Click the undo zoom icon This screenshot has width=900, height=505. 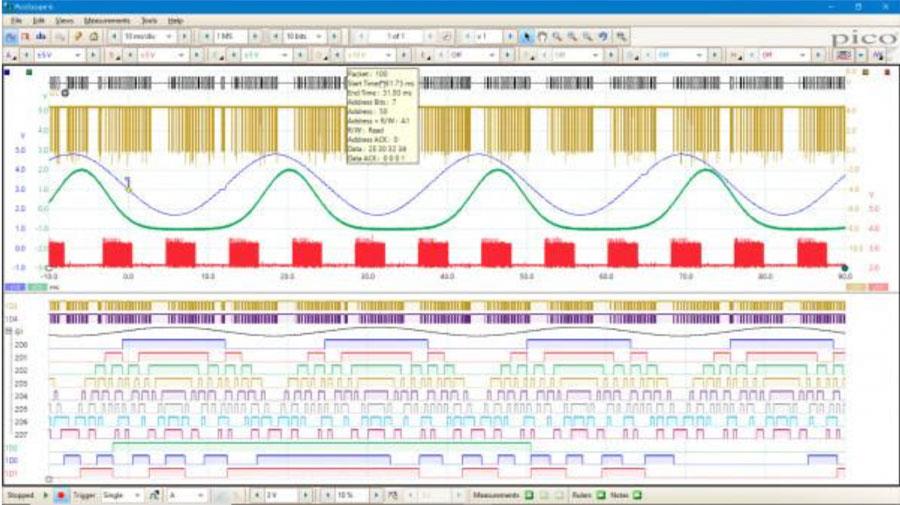pos(604,36)
